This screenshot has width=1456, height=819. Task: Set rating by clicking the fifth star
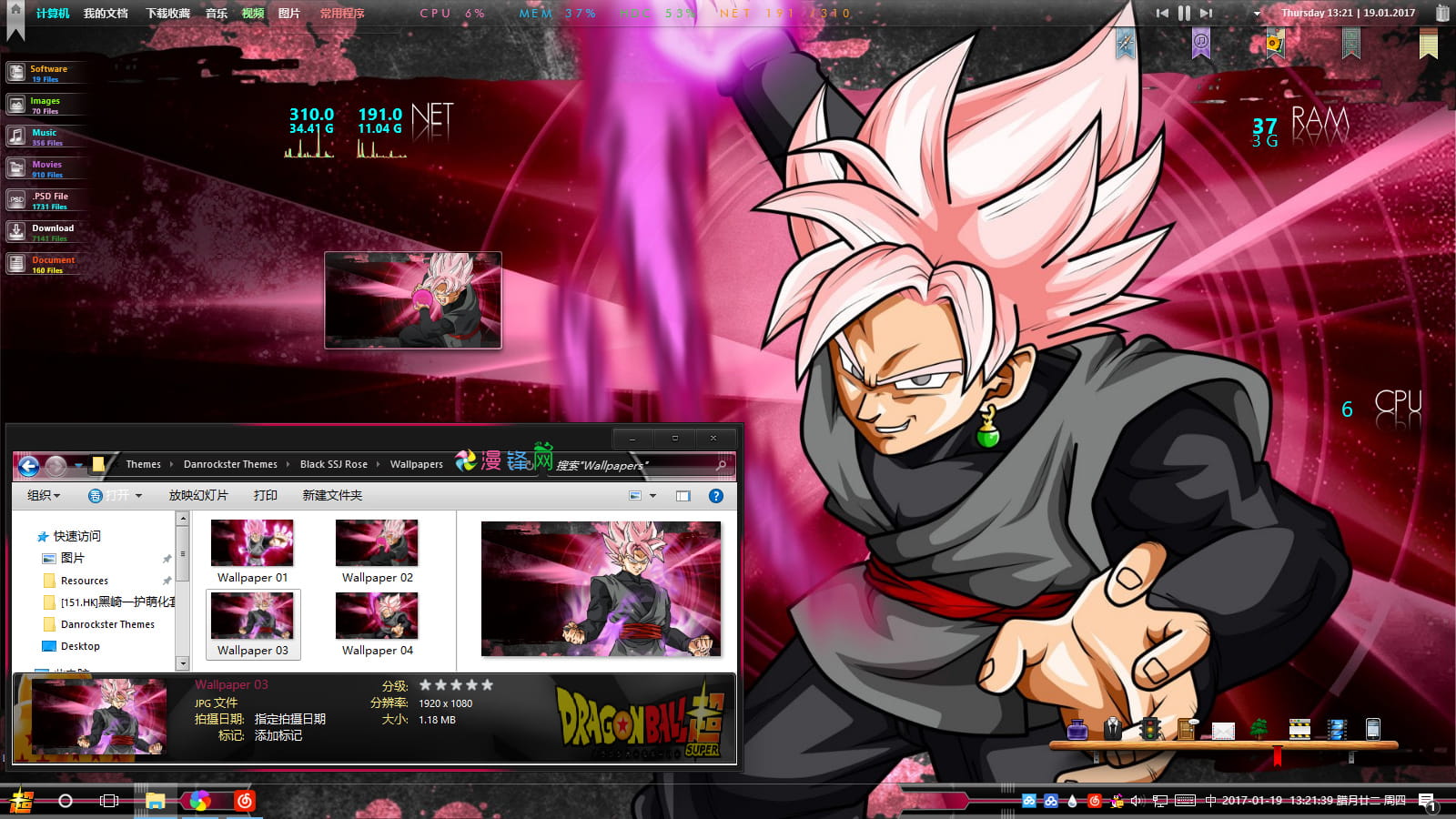[x=488, y=685]
